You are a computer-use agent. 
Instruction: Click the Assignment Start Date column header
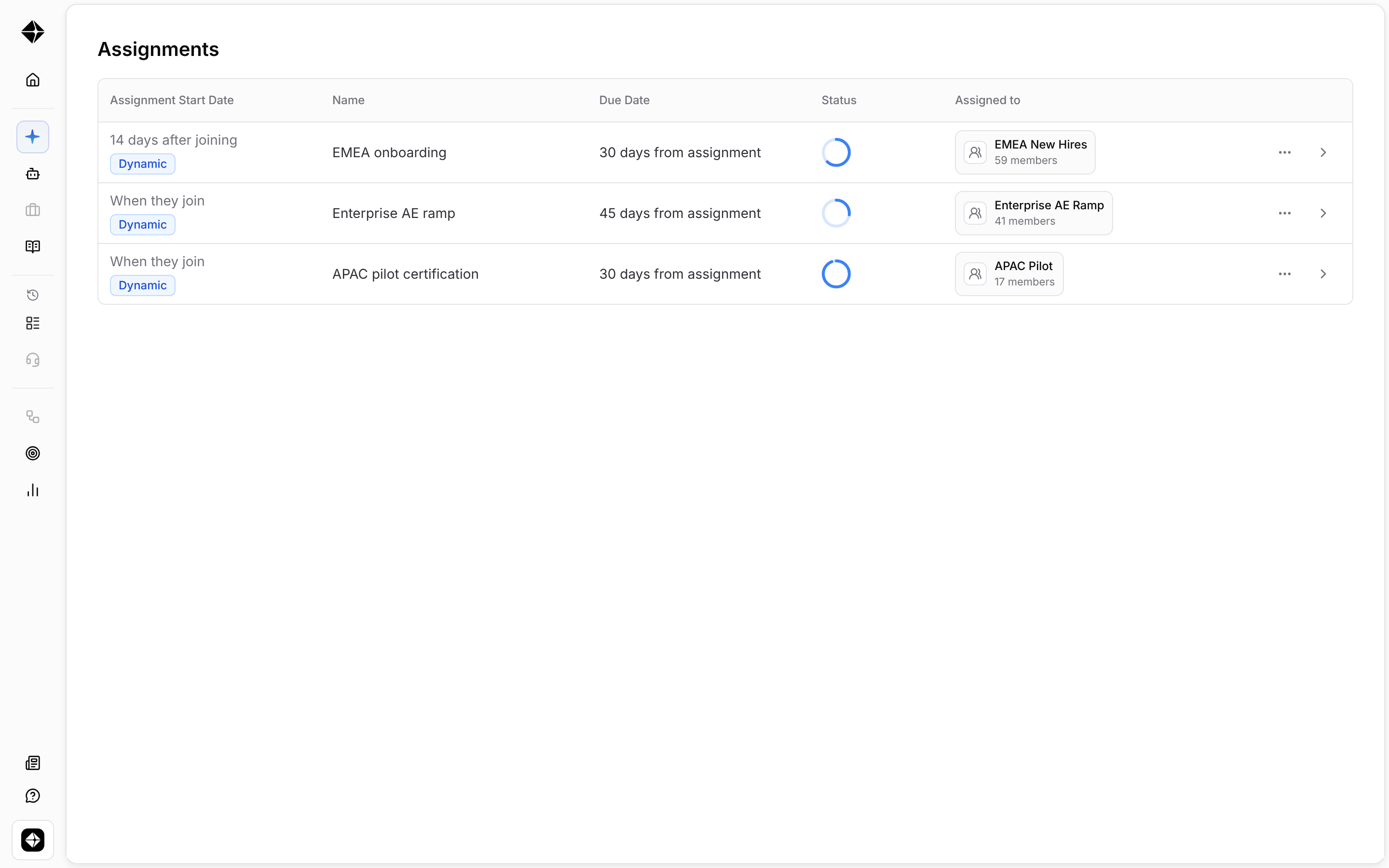[x=172, y=100]
